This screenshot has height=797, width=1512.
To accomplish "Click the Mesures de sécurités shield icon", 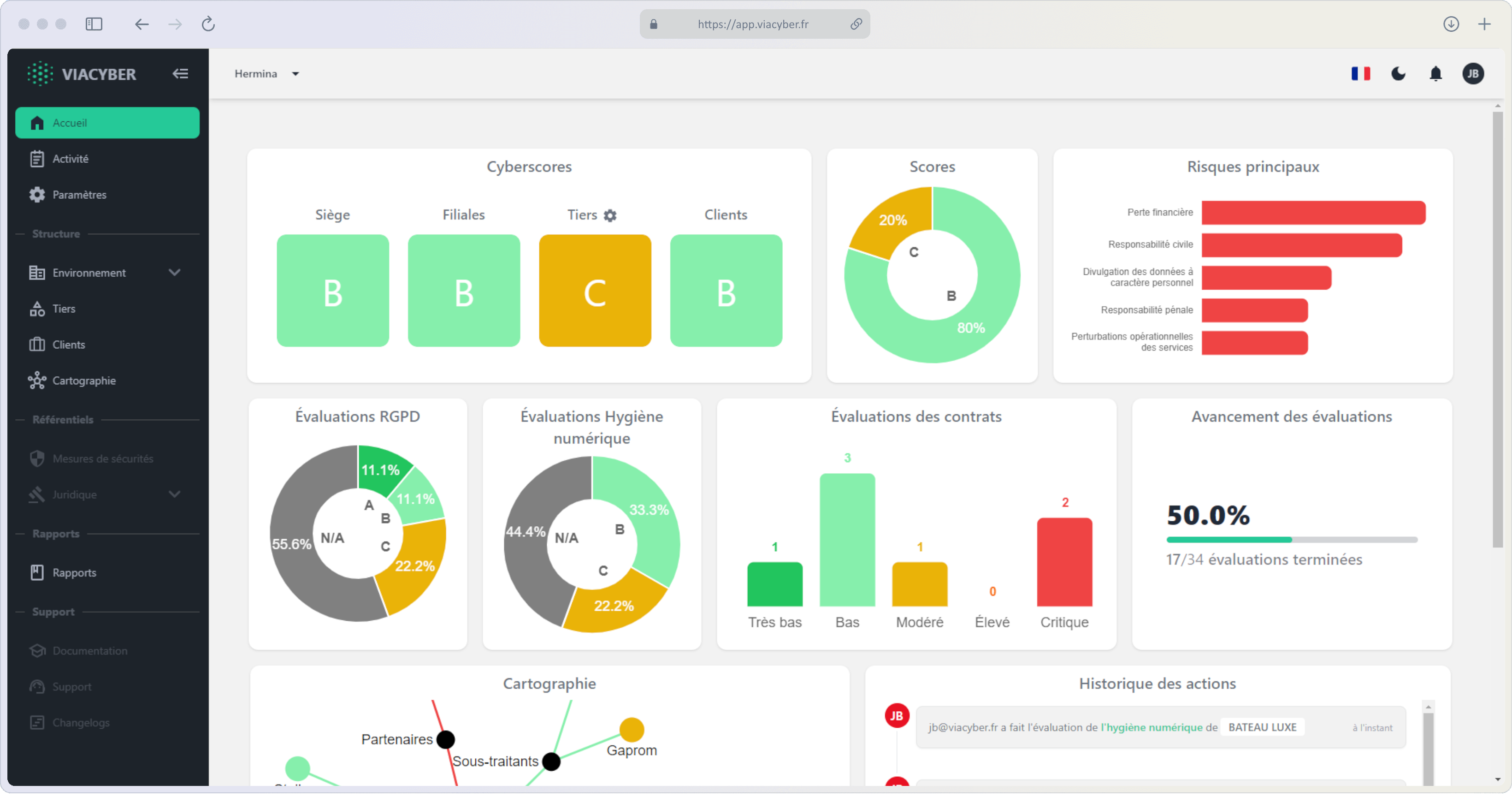I will [37, 459].
